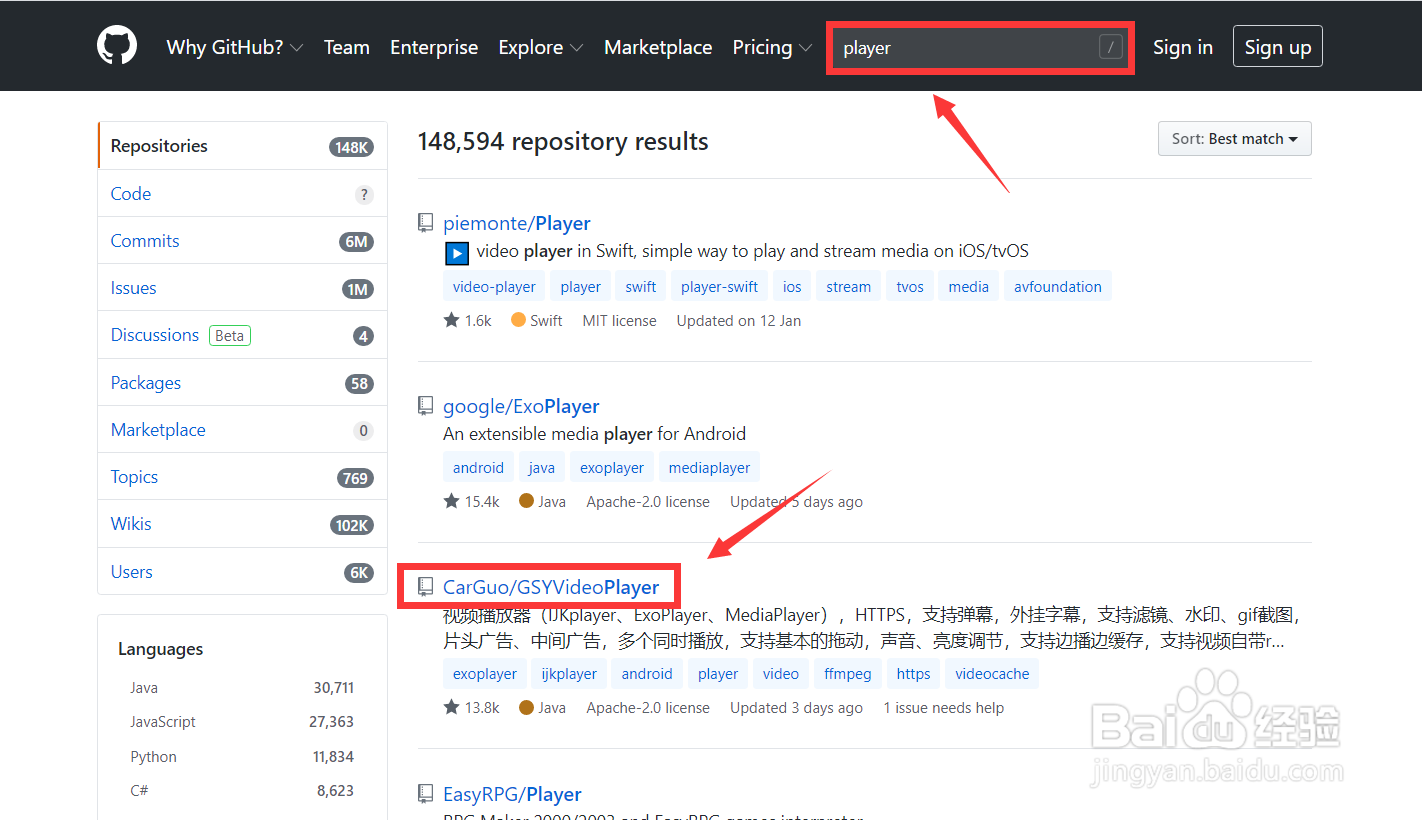This screenshot has width=1422, height=820.
Task: Click repo icon beside CarGuo/GSYVideoPlayer
Action: tap(426, 587)
